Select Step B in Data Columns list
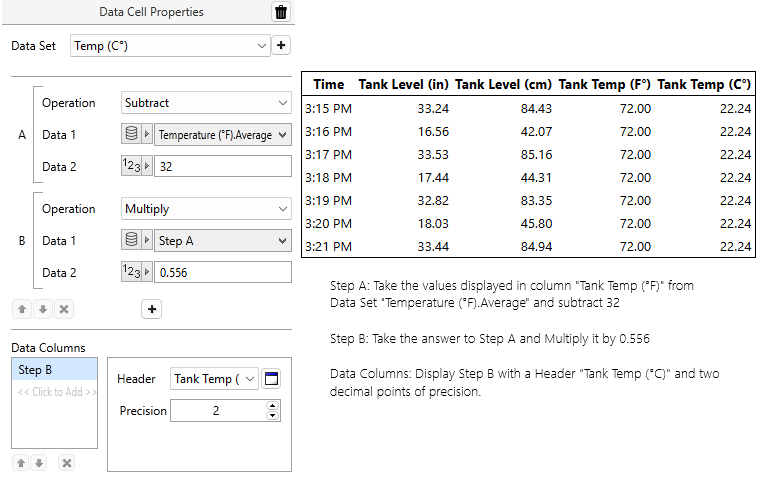 pyautogui.click(x=54, y=370)
